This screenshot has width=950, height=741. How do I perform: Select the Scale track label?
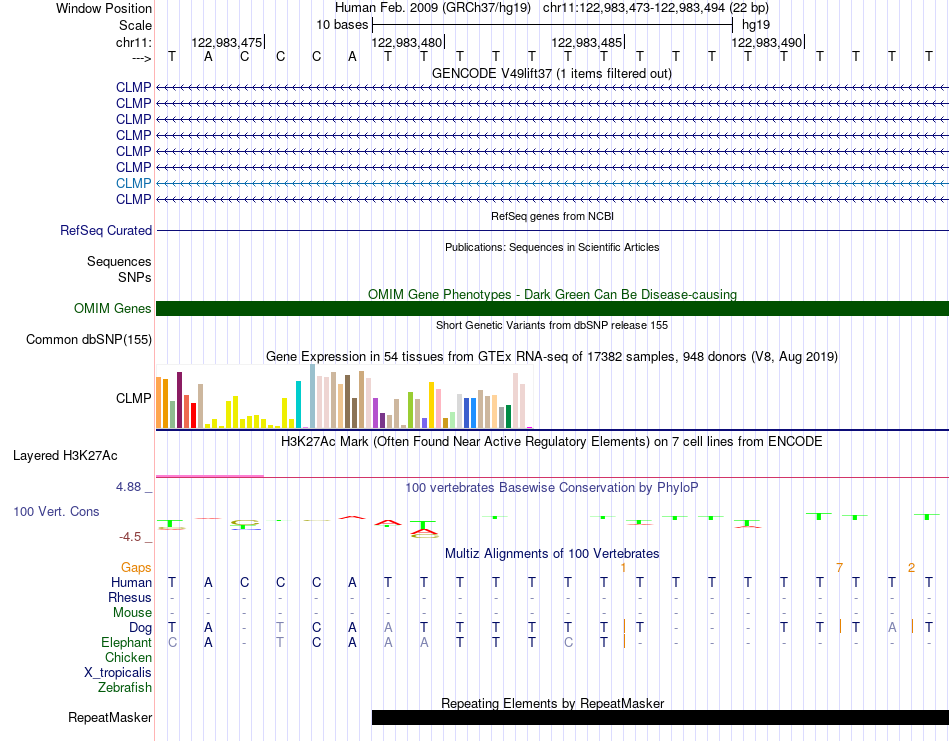135,25
